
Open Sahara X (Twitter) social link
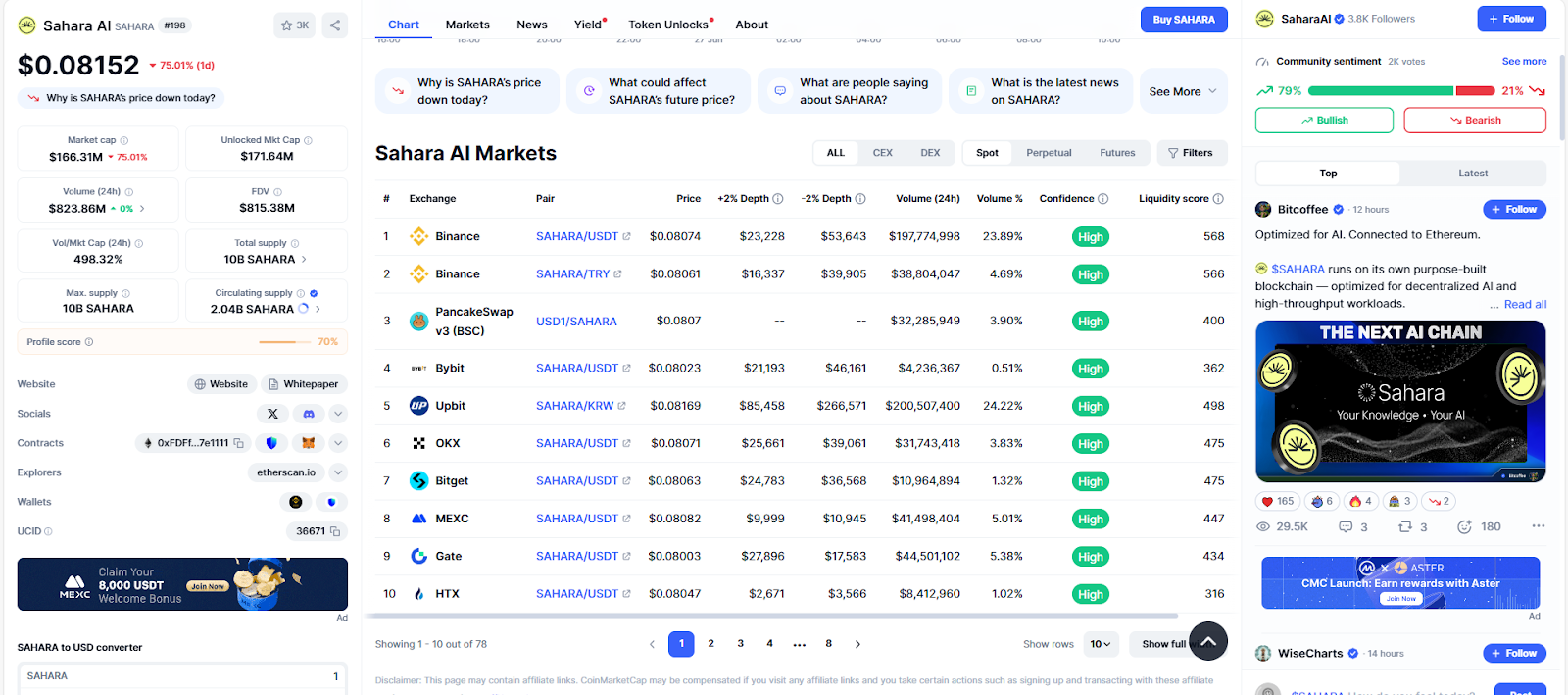(x=272, y=414)
